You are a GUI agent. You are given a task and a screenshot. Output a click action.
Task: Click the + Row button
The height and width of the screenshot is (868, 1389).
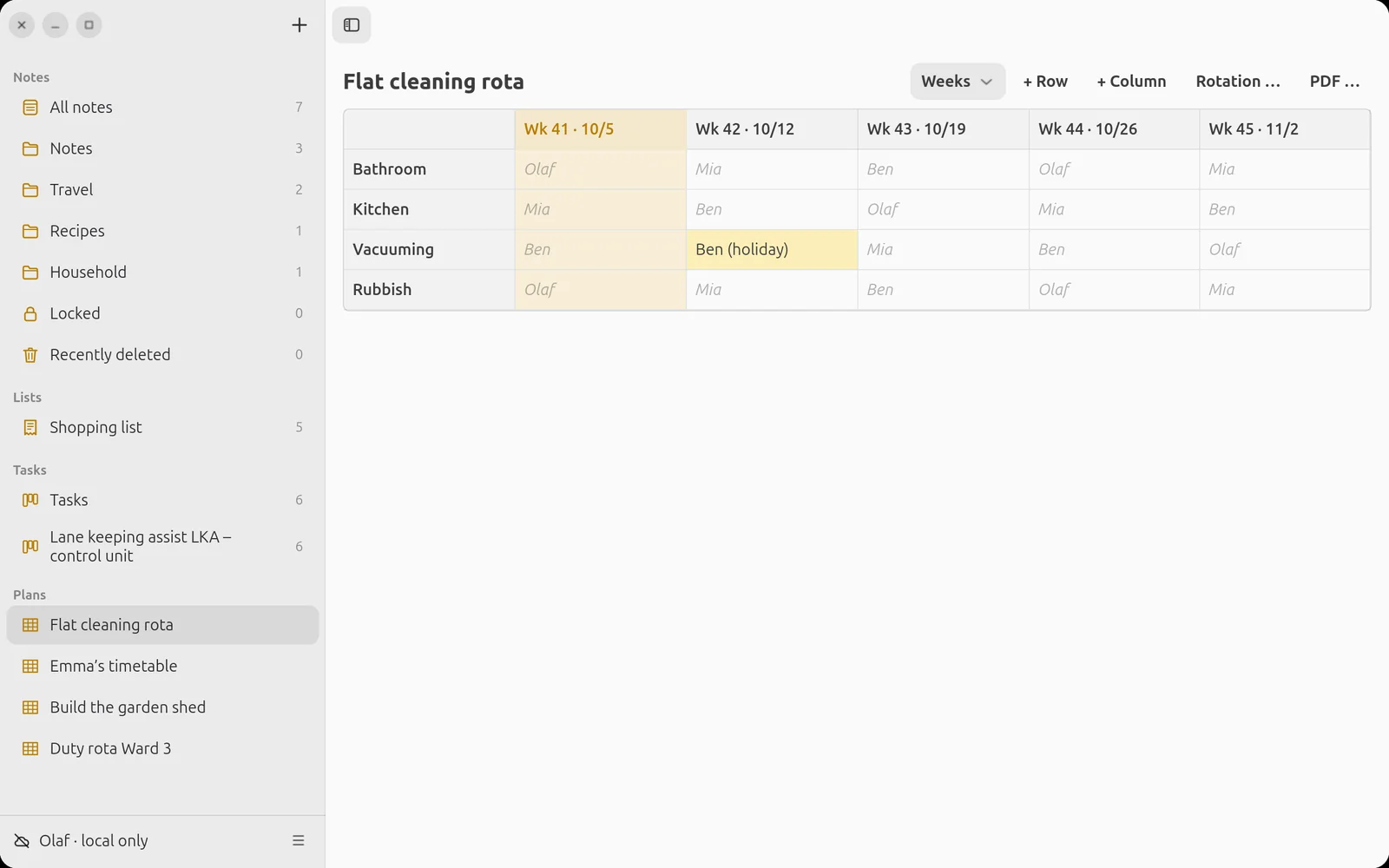tap(1045, 82)
